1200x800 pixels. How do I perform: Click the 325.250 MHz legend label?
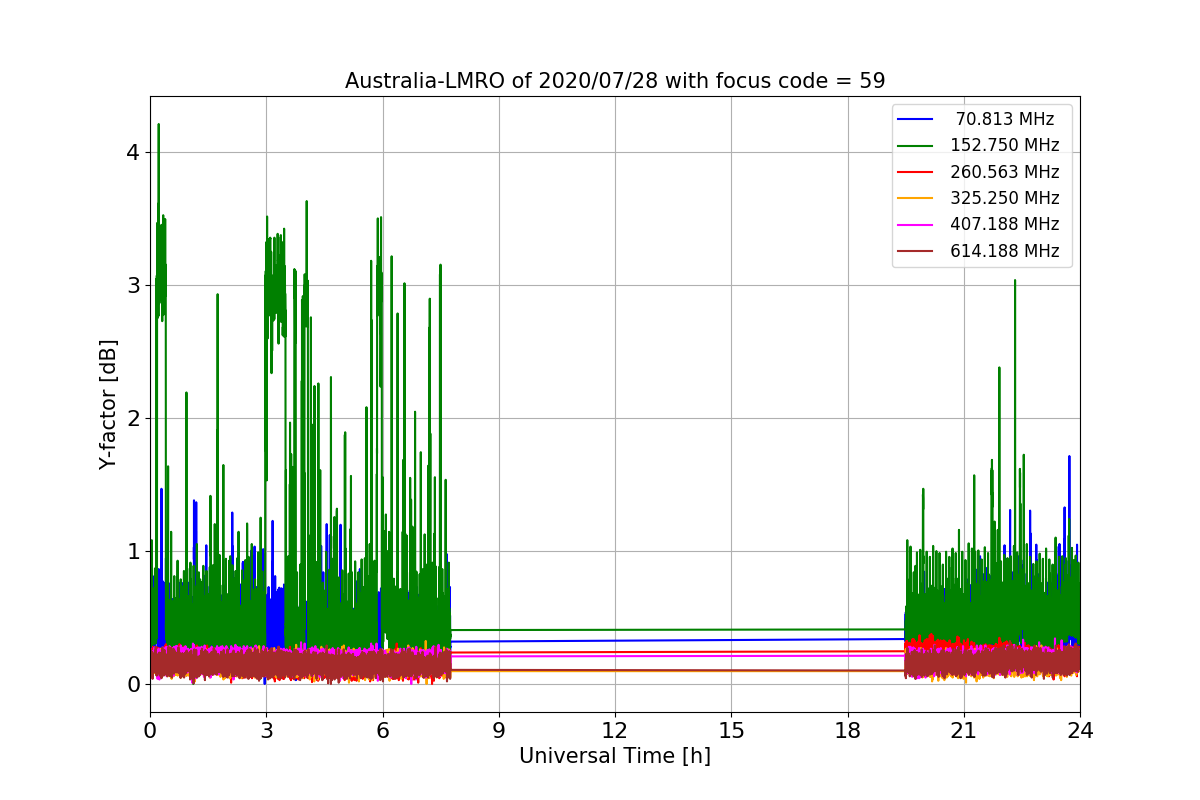1005,198
